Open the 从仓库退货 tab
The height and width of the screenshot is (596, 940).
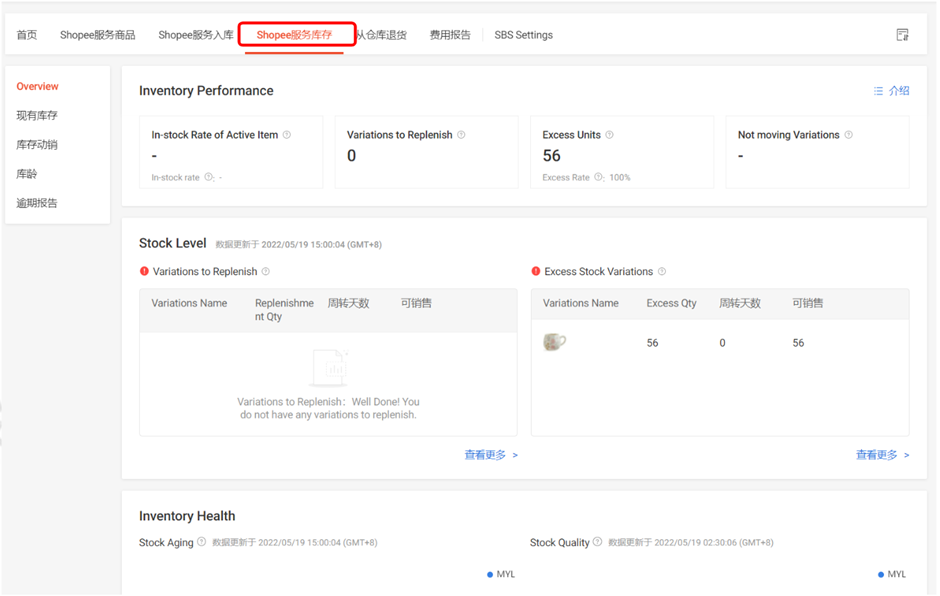(382, 35)
